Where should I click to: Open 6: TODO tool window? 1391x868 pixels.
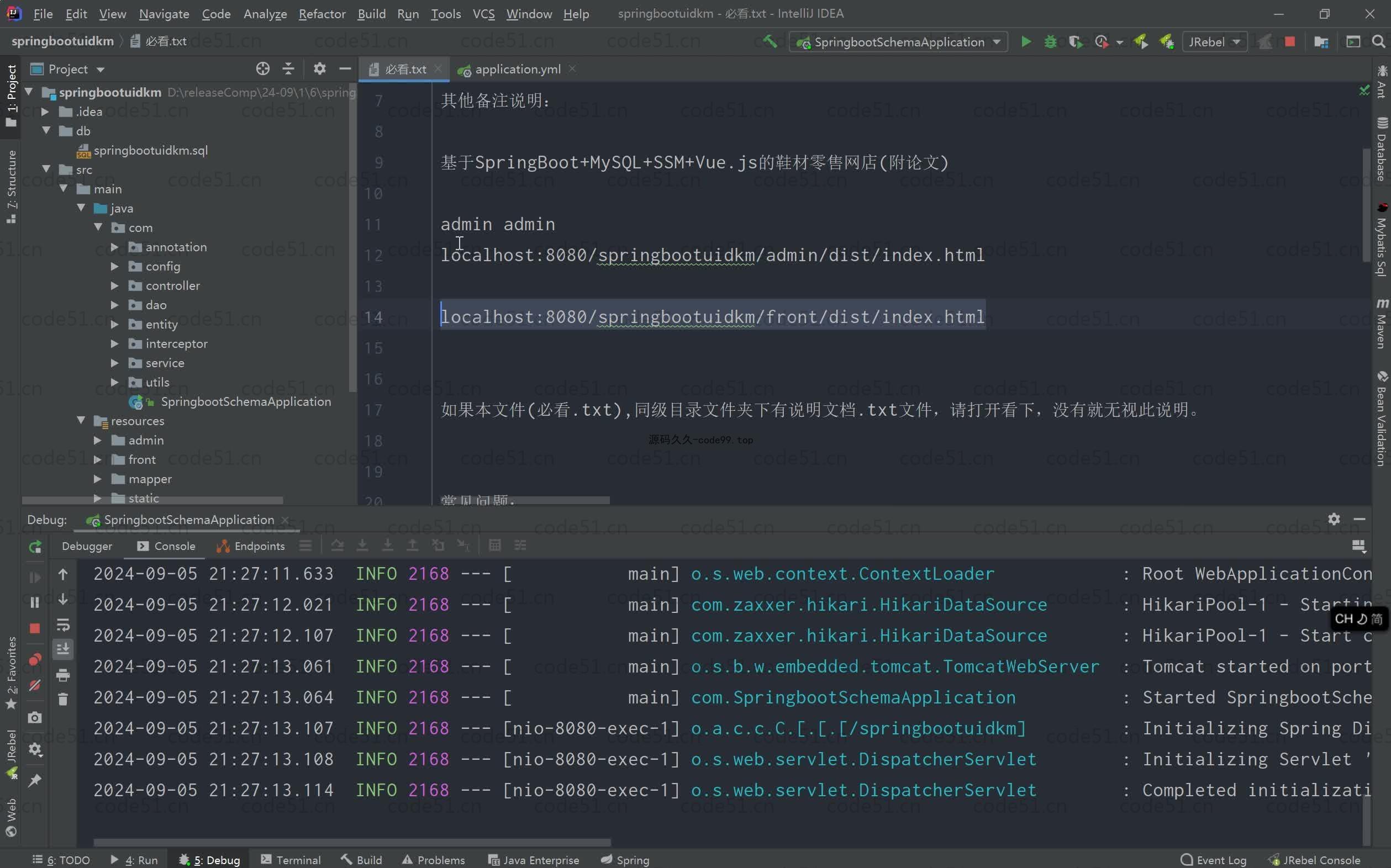coord(61,859)
